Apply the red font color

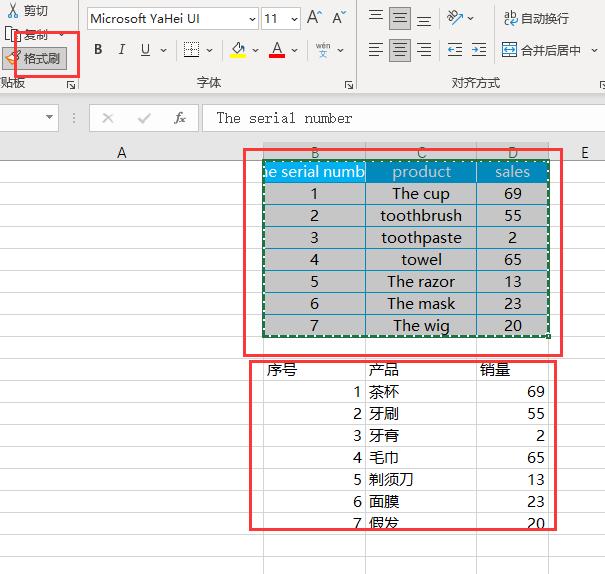coord(277,50)
